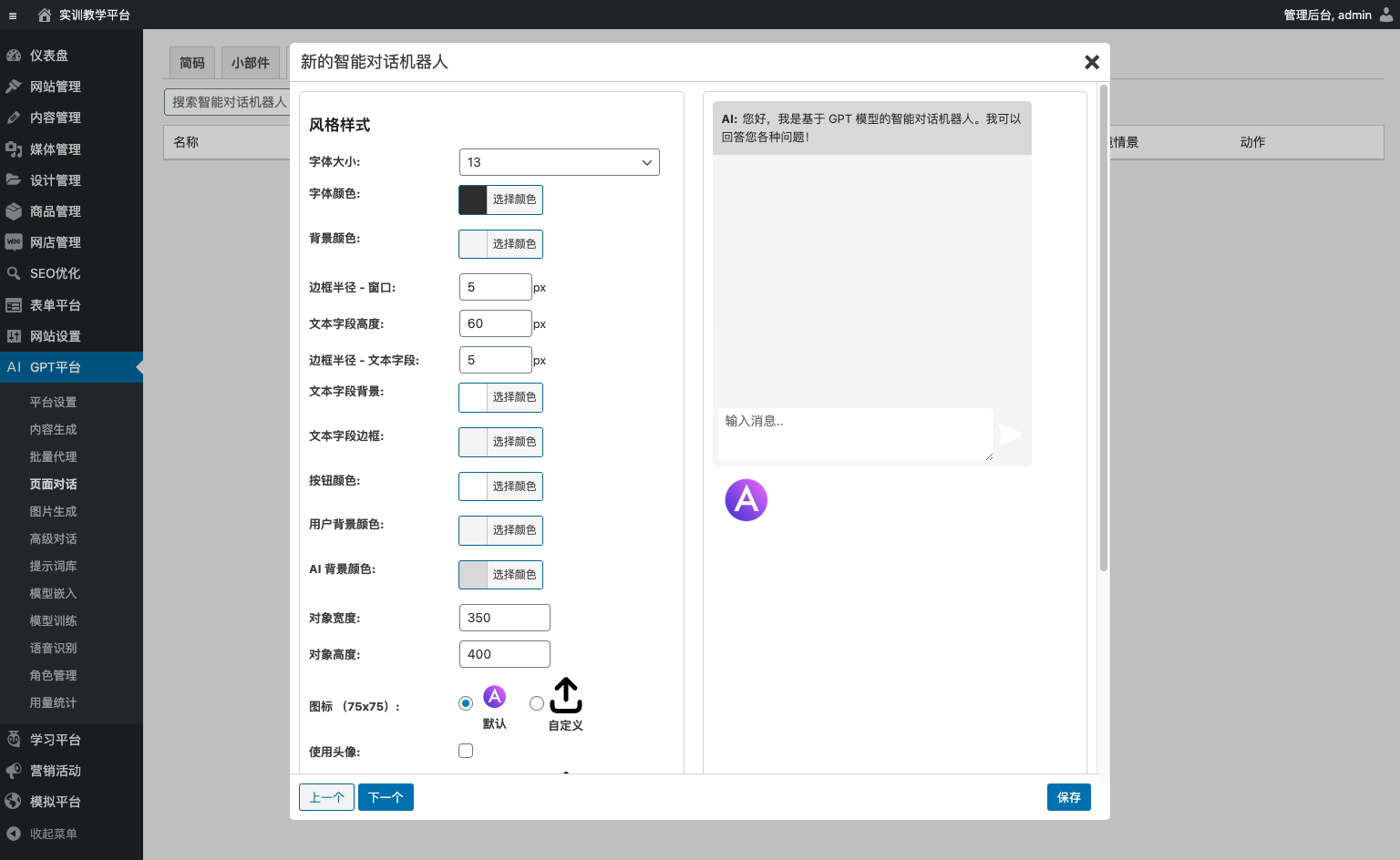
Task: Click the 网站管理 pushpin icon
Action: (x=14, y=87)
